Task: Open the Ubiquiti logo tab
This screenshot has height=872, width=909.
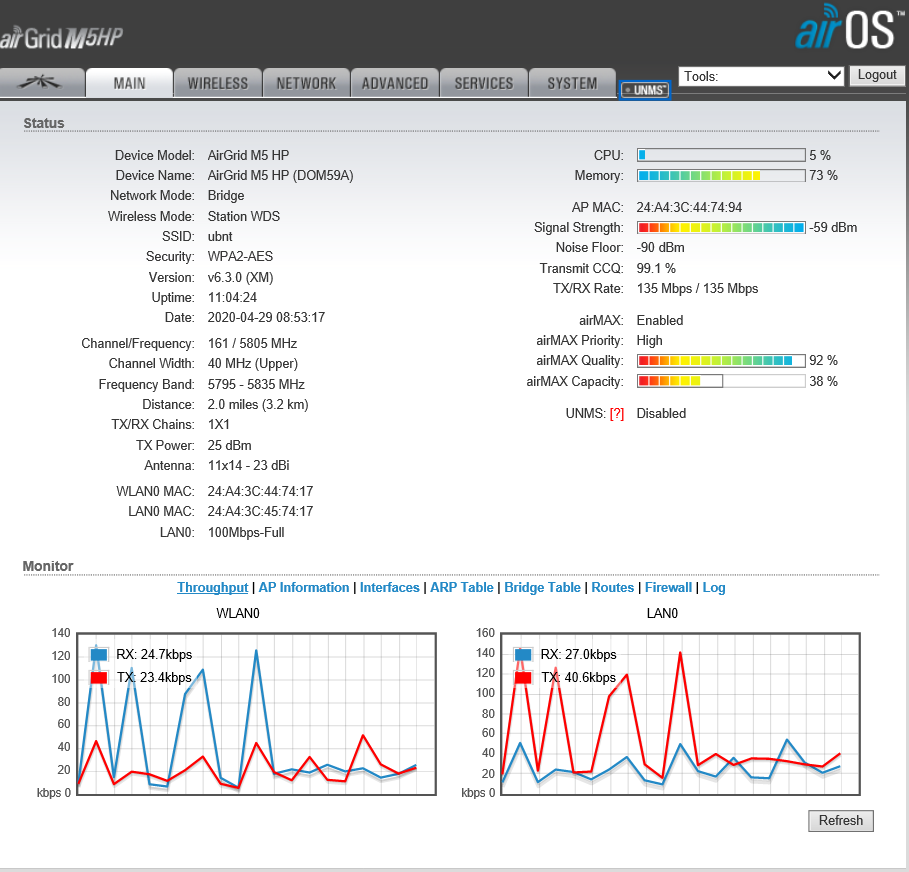Action: click(41, 83)
